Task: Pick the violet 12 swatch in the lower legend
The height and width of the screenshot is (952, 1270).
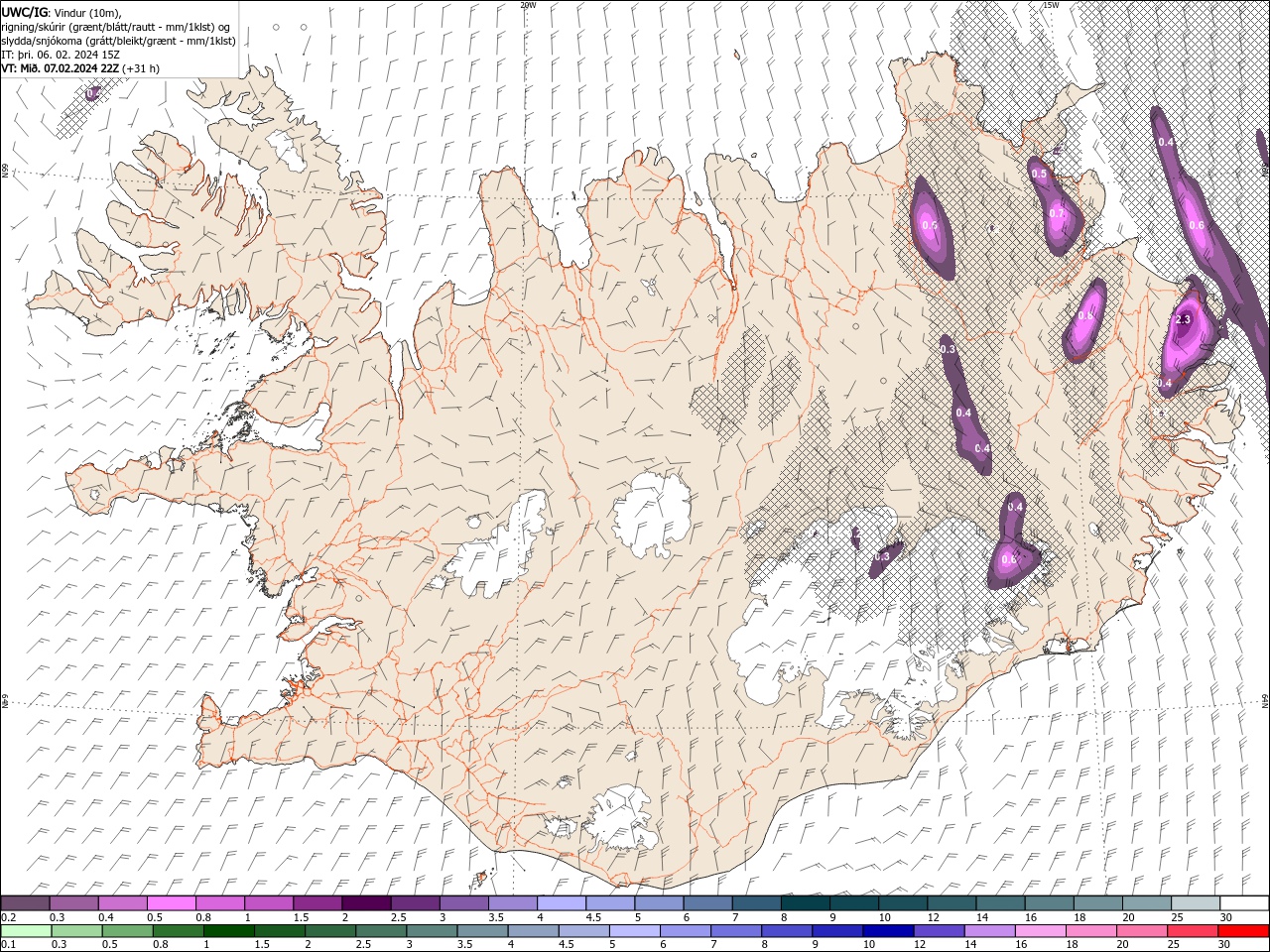Action: (x=939, y=931)
